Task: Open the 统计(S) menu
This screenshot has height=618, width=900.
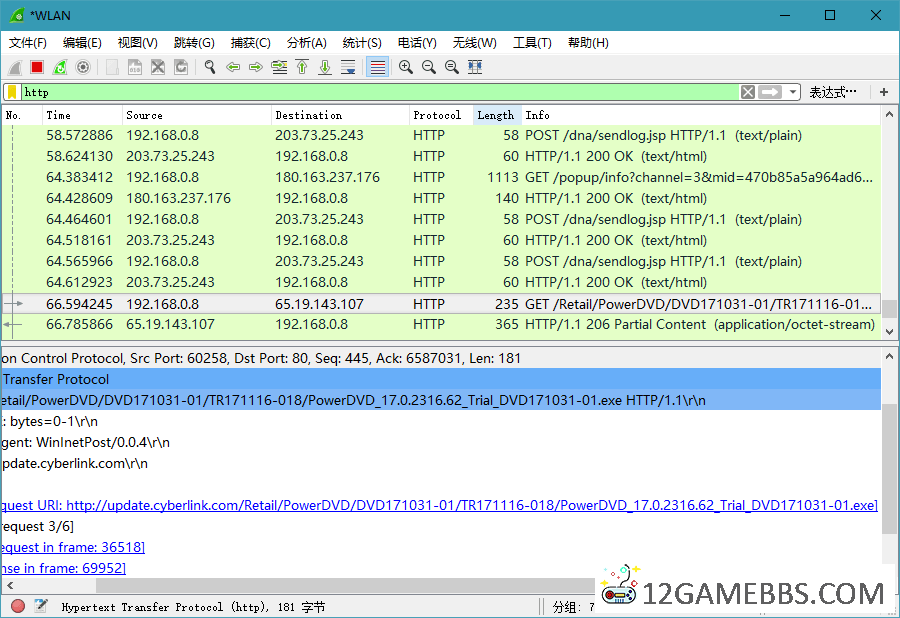Action: 362,43
